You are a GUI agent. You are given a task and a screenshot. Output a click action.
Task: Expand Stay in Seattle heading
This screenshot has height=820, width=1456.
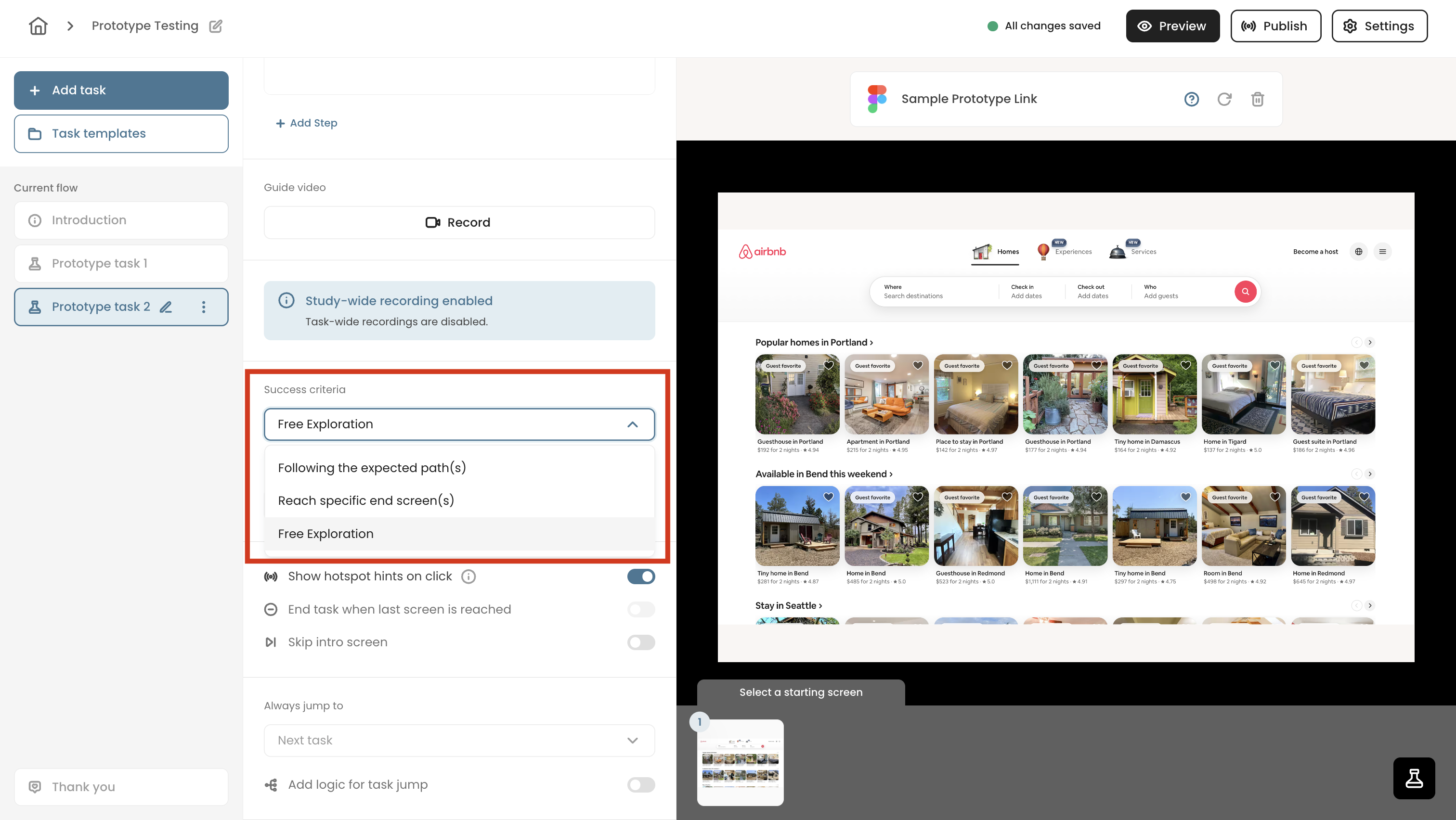[x=789, y=605]
